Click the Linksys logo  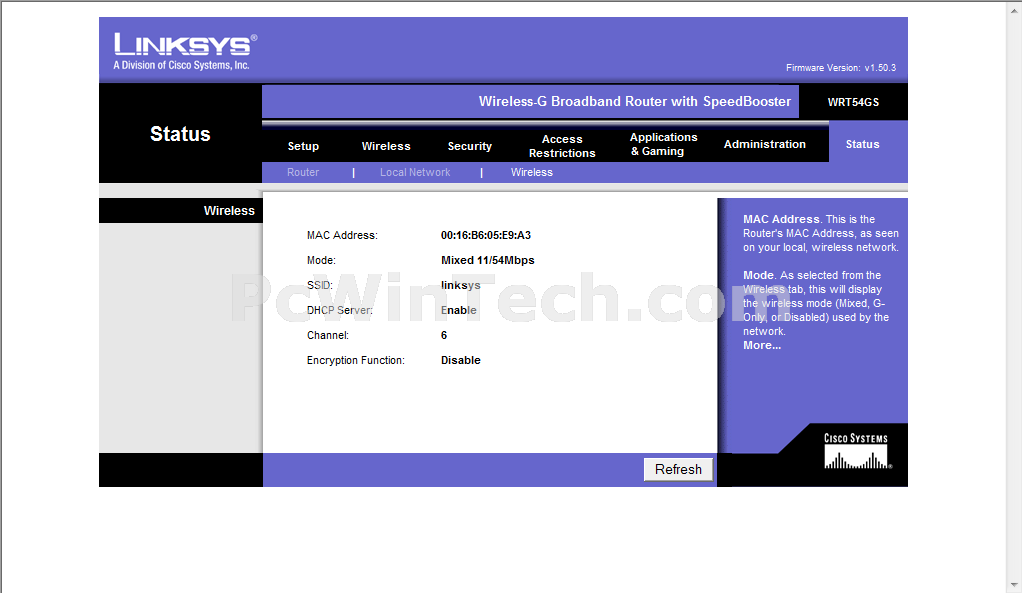coord(185,51)
